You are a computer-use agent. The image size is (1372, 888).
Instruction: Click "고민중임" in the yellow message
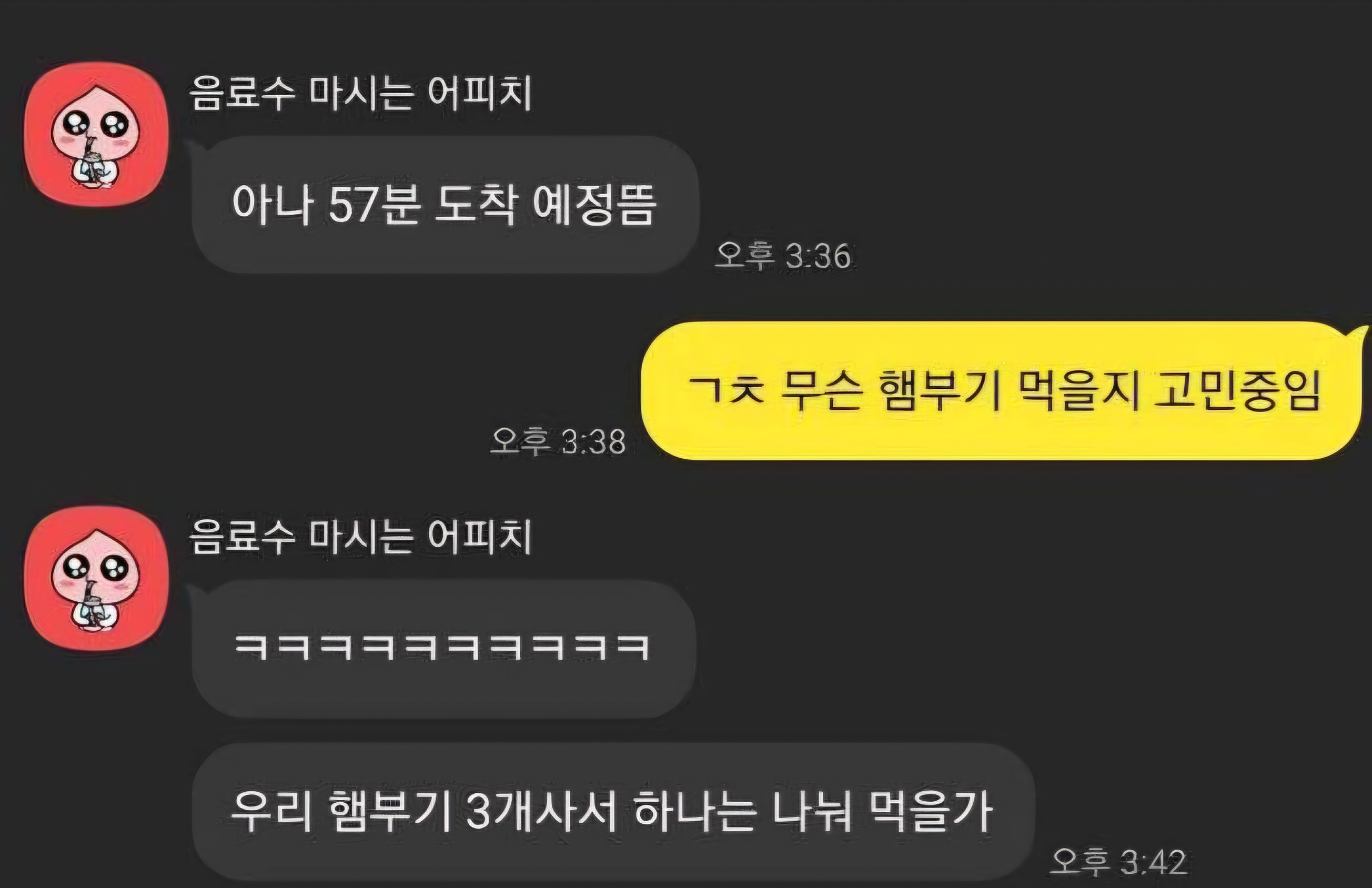coord(1237,391)
